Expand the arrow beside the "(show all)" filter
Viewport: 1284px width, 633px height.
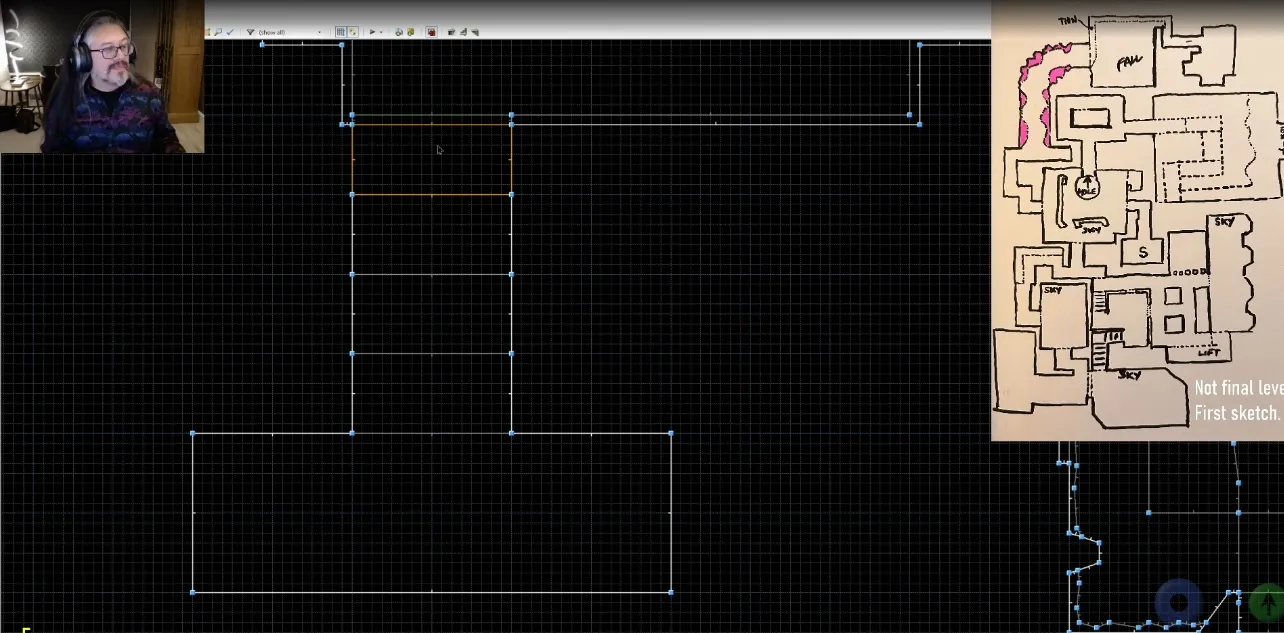[320, 32]
